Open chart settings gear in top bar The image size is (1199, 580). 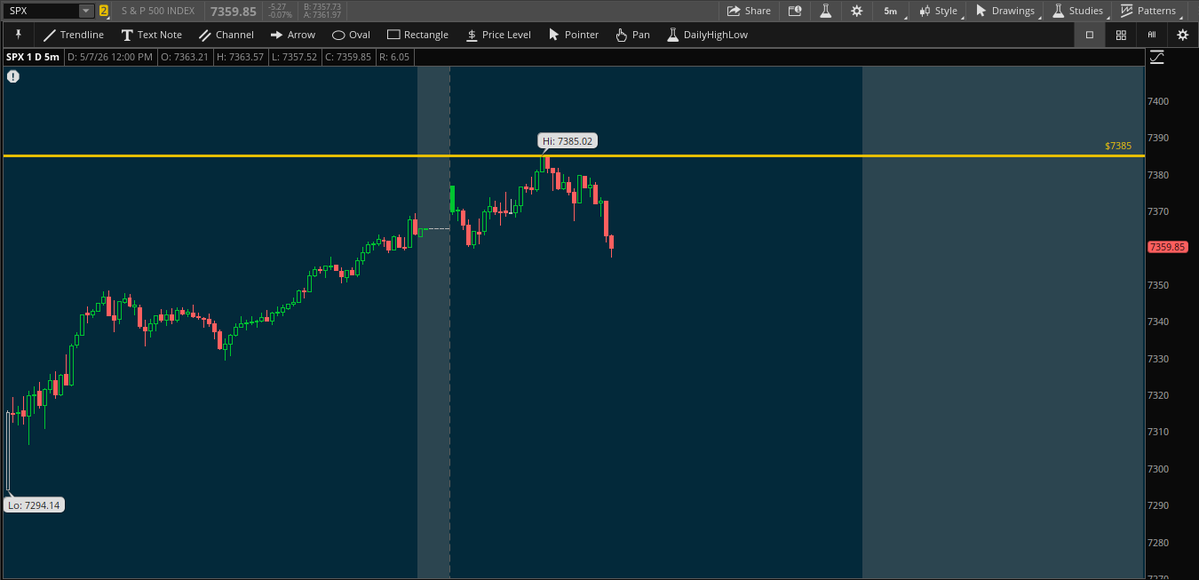point(856,11)
